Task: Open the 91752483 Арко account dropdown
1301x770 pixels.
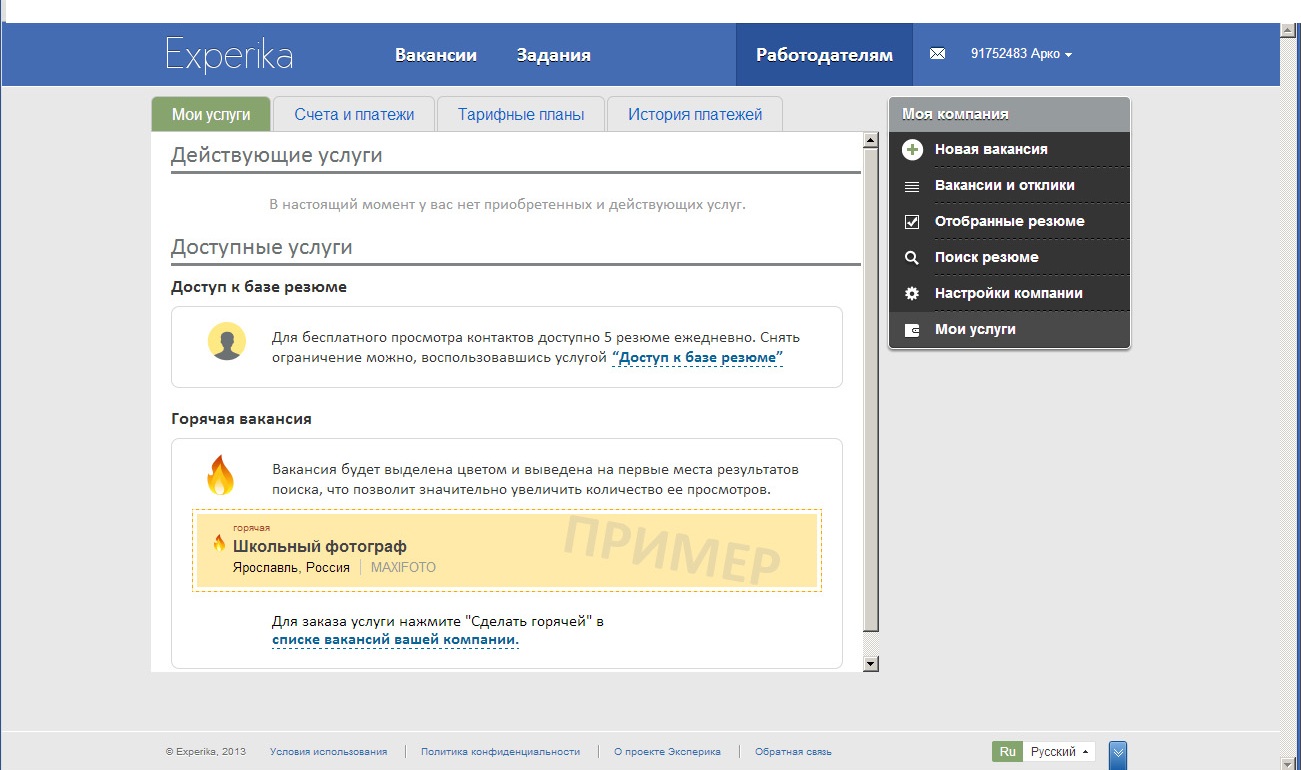Action: tap(1021, 54)
